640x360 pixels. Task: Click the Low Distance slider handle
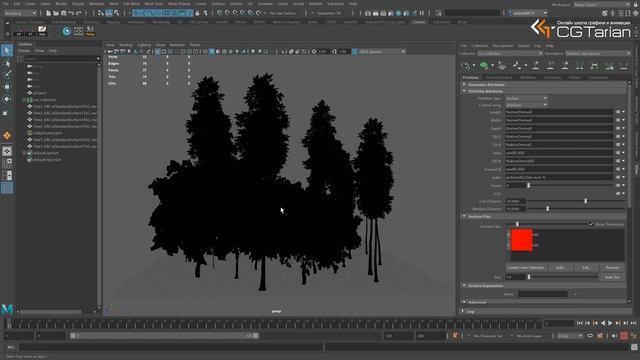(586, 201)
